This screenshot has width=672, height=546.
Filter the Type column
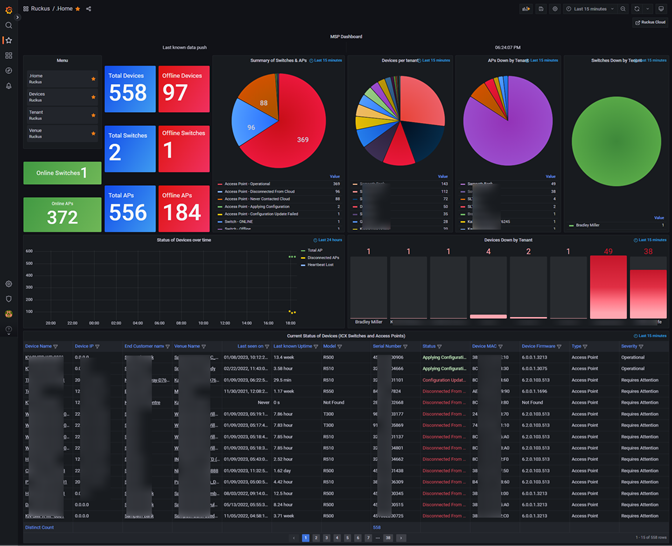click(x=585, y=346)
